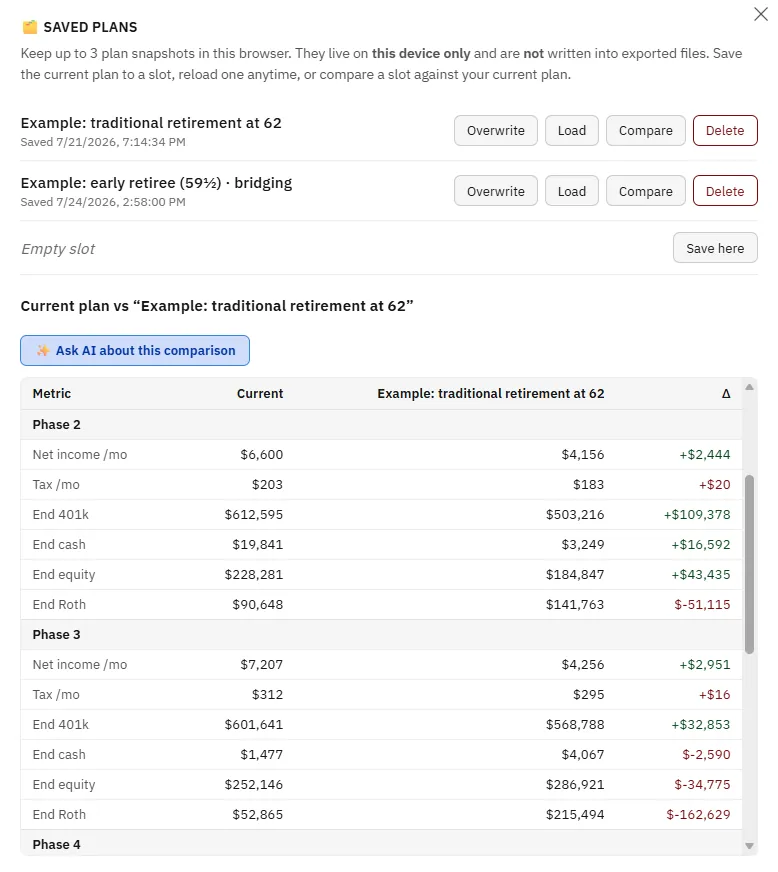Click the $7,207 Phase 3 net income value
778x872 pixels.
pyautogui.click(x=261, y=665)
